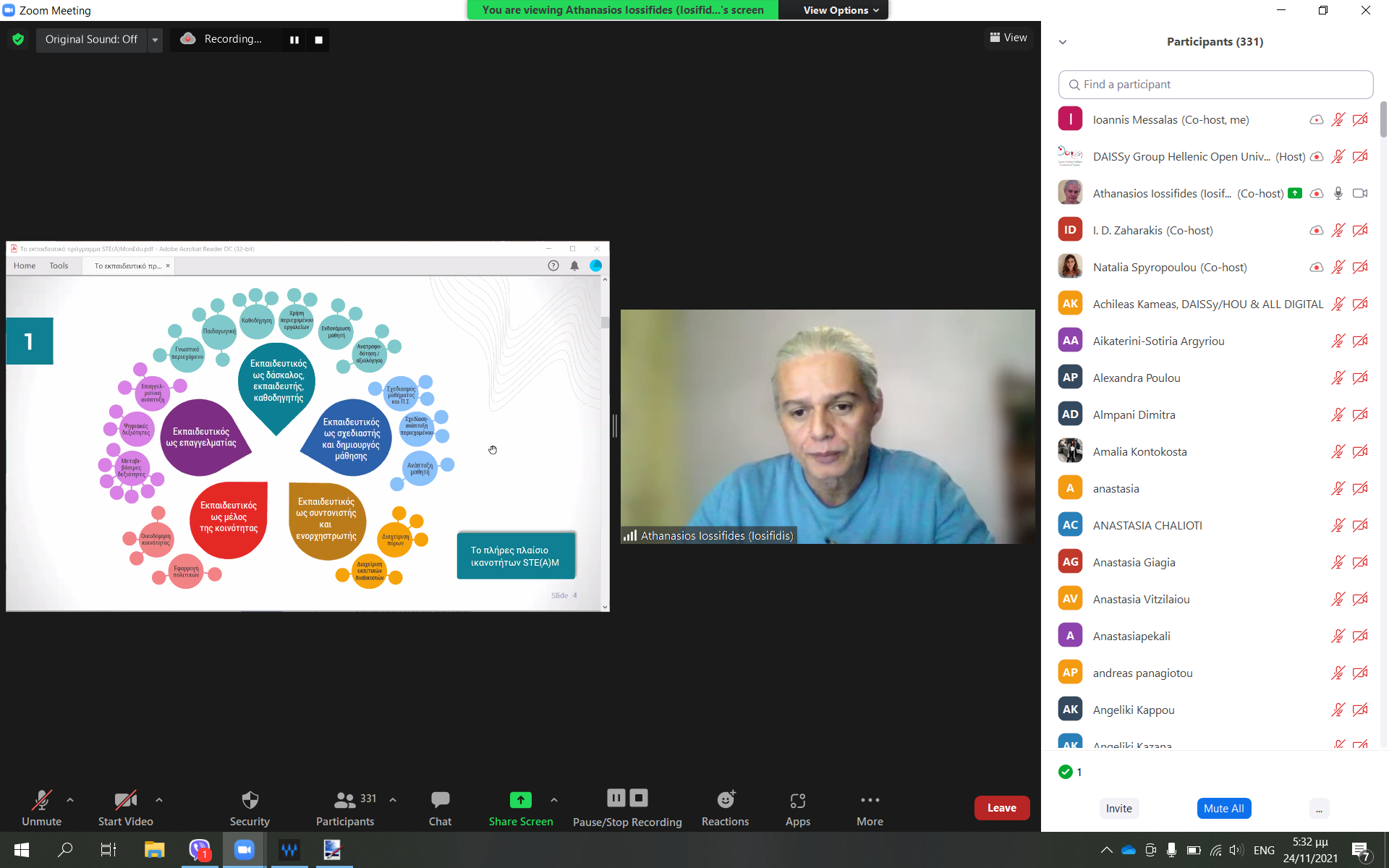
Task: Click Find a participant search field
Action: (1215, 85)
